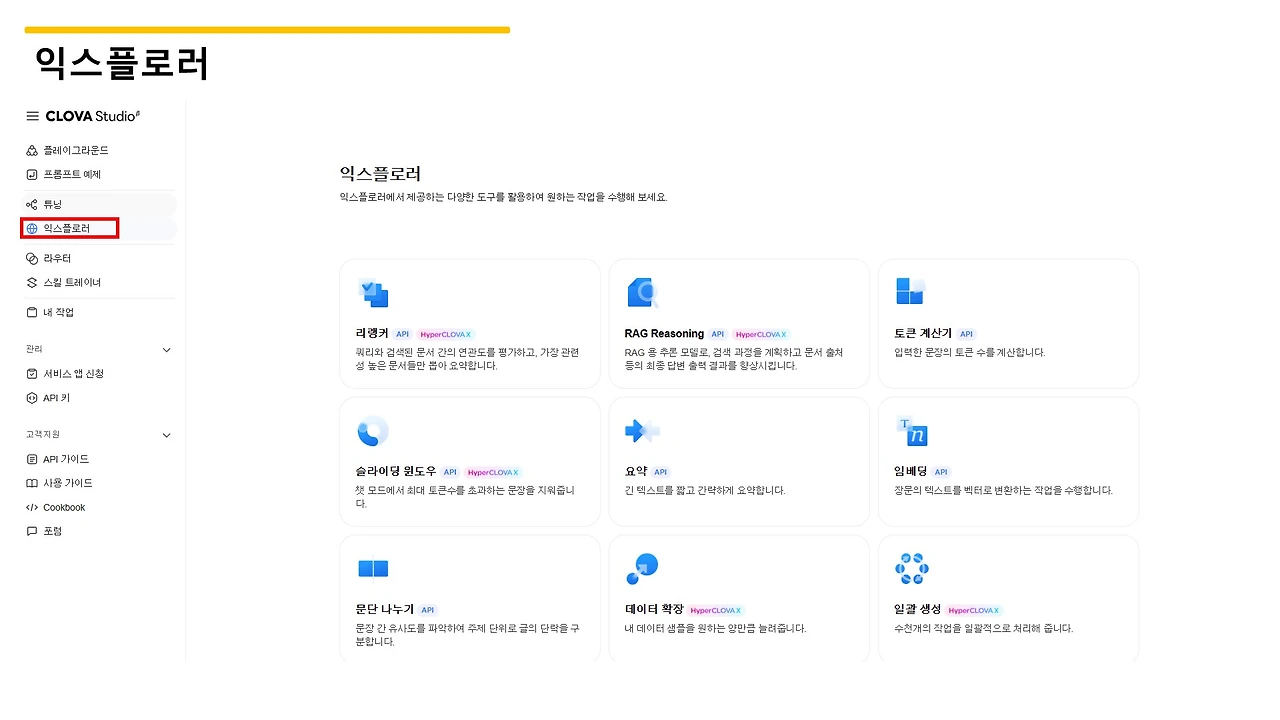Open the Cookbook link
Viewport: 1280px width, 720px height.
point(63,507)
